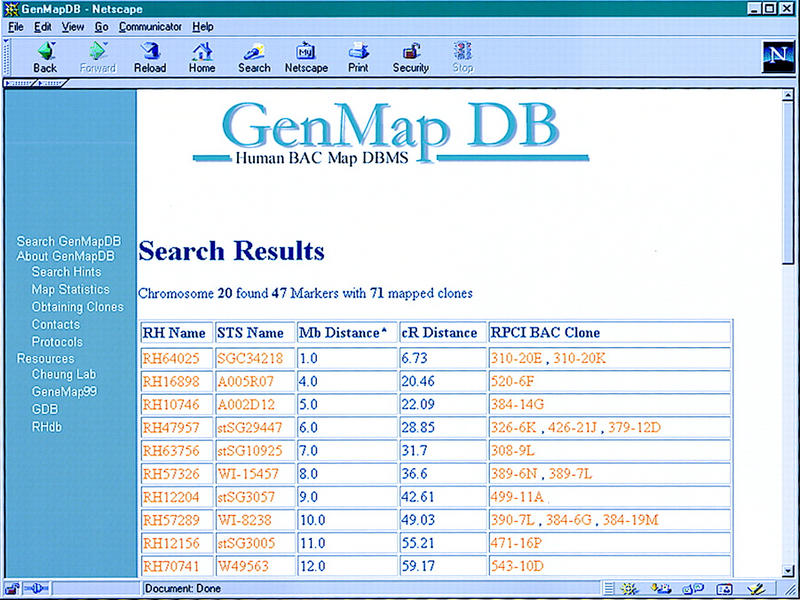The height and width of the screenshot is (600, 800).
Task: Click STS name SGC34218 link
Action: click(250, 358)
